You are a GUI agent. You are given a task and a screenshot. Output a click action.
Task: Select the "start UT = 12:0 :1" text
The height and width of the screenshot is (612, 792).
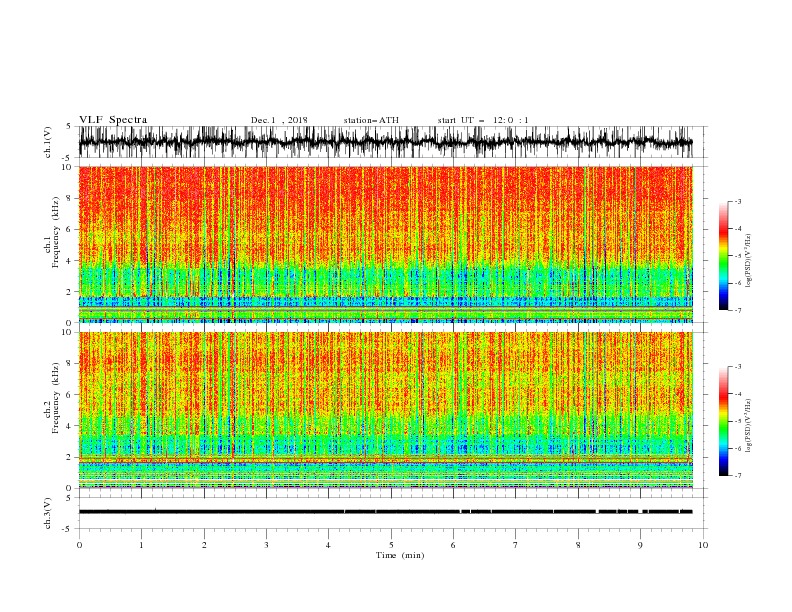pyautogui.click(x=483, y=120)
